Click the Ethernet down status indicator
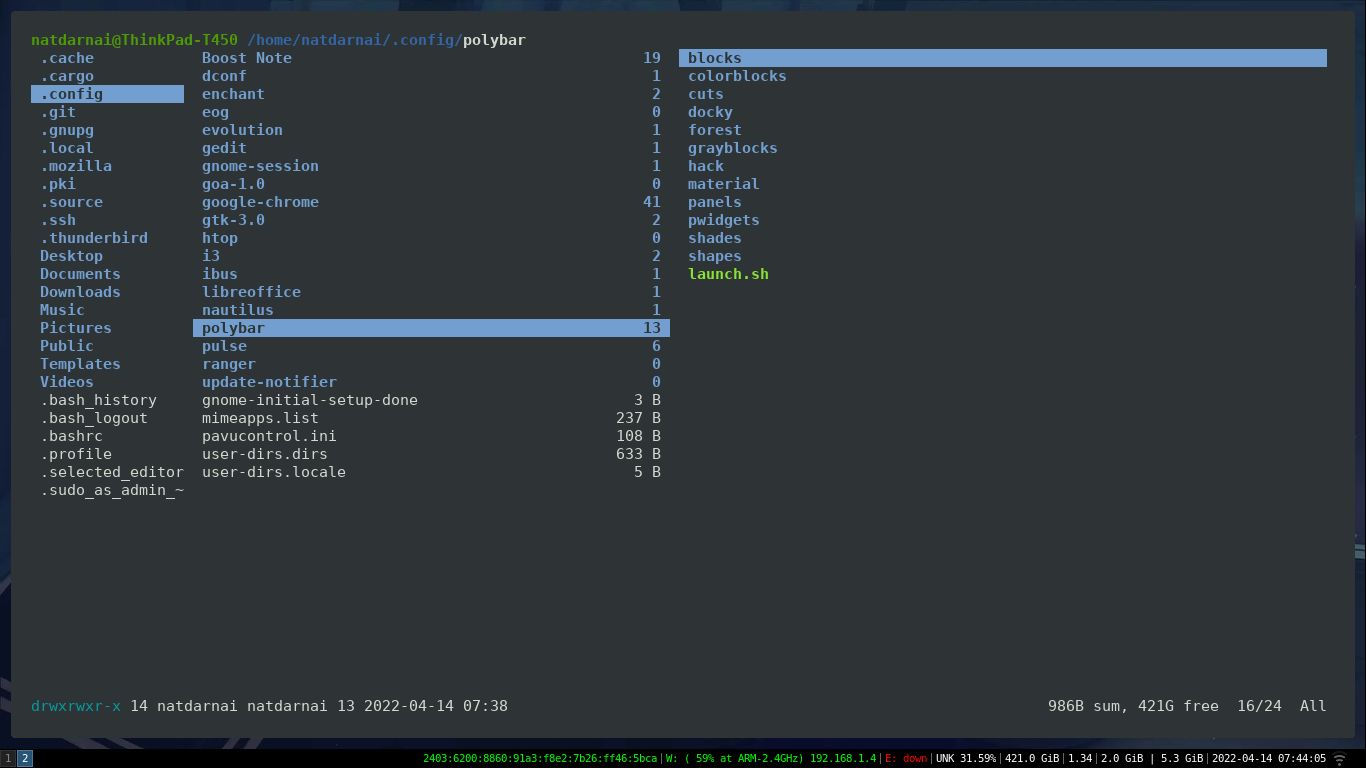This screenshot has height=768, width=1366. (x=906, y=759)
